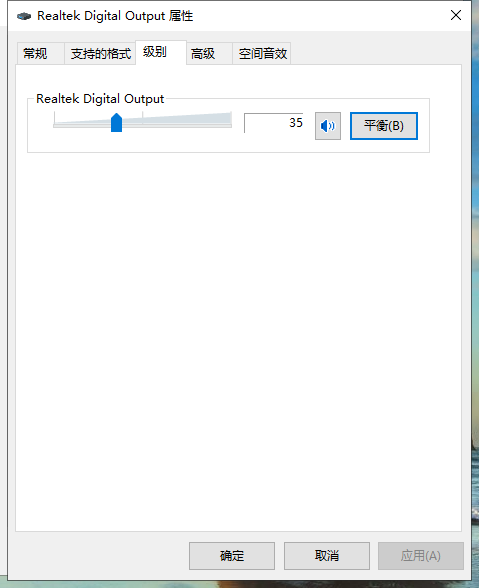Click the device icon in the title bar
This screenshot has height=588, width=479.
click(24, 16)
